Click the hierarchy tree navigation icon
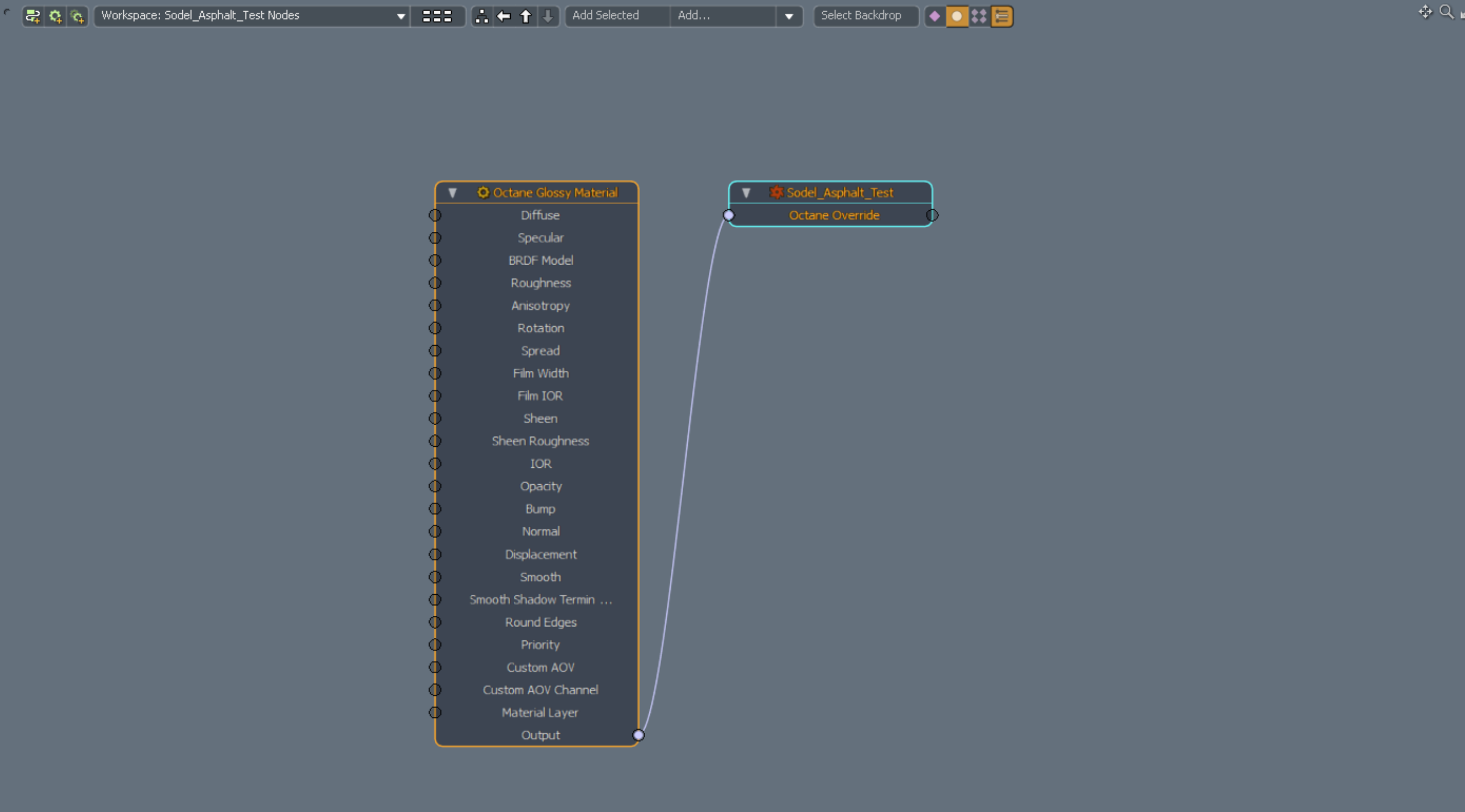This screenshot has width=1465, height=812. pyautogui.click(x=482, y=16)
